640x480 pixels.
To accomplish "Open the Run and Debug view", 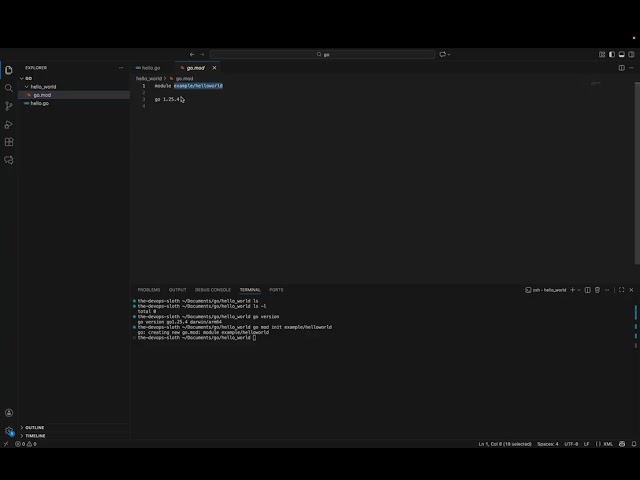I will (9, 124).
